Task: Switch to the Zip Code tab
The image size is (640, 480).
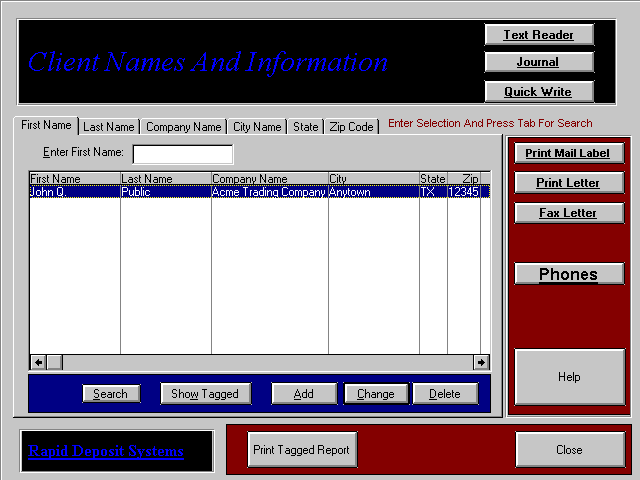Action: pos(351,127)
